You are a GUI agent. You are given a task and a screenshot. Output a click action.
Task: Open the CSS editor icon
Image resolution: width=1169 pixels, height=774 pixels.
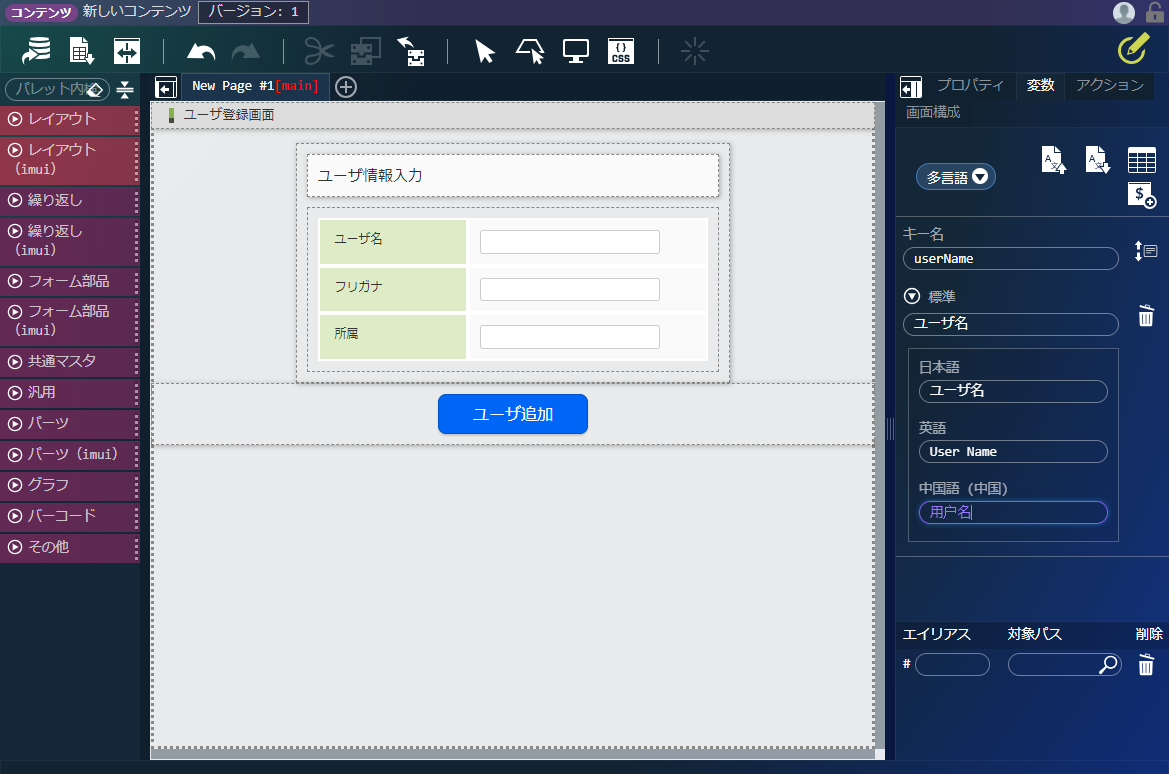(621, 51)
